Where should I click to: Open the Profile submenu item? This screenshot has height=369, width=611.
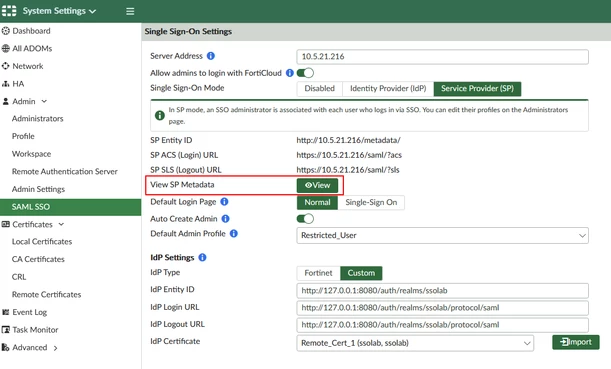click(x=23, y=136)
